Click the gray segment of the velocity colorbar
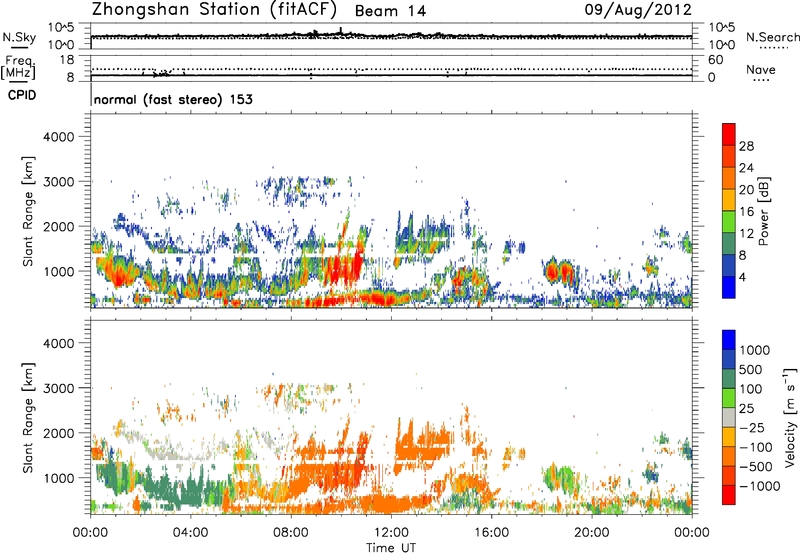The height and width of the screenshot is (554, 800). click(x=729, y=417)
